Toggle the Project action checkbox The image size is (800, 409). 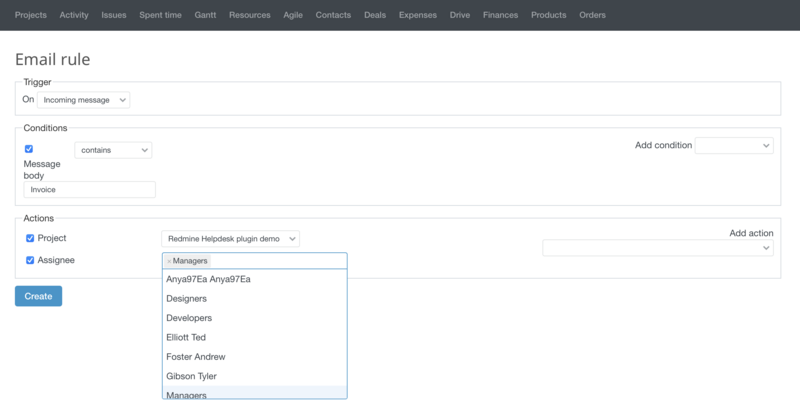tap(30, 239)
